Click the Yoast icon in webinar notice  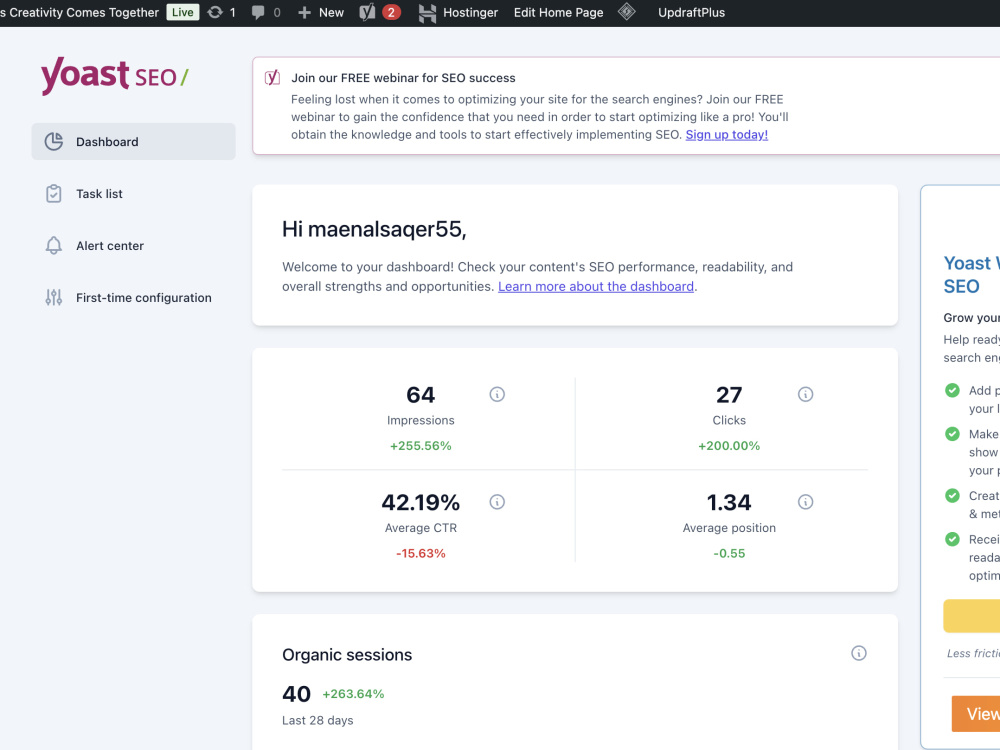(272, 78)
